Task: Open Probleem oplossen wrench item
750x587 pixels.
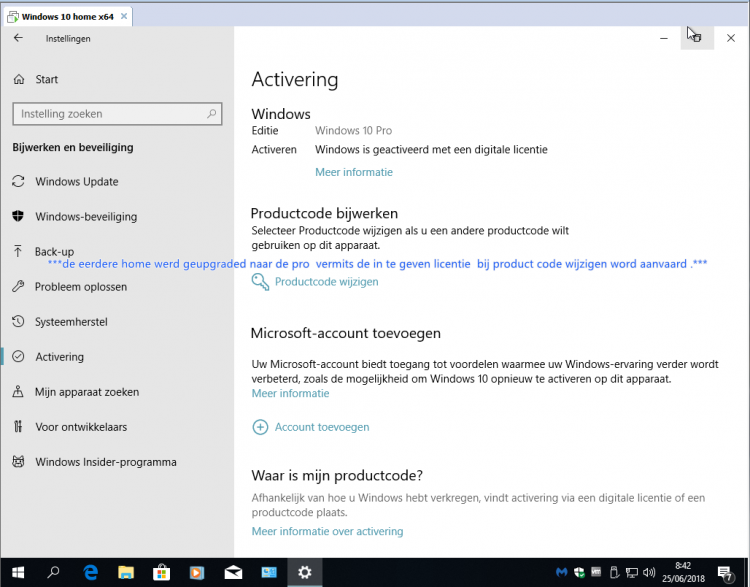Action: (80, 287)
